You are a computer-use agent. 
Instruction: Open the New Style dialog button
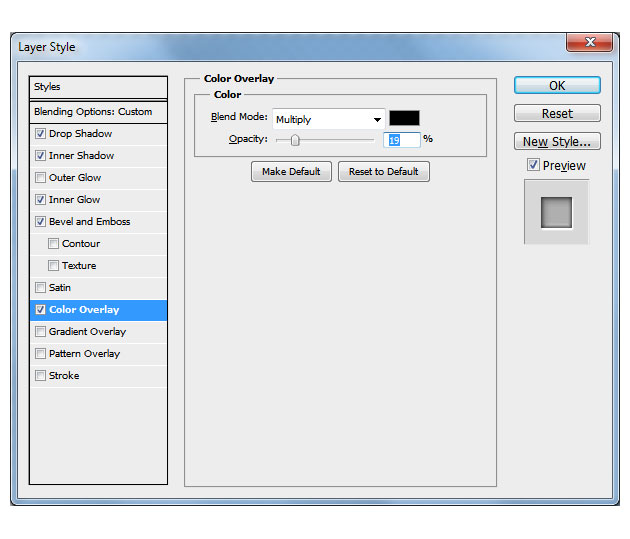pyautogui.click(x=557, y=141)
